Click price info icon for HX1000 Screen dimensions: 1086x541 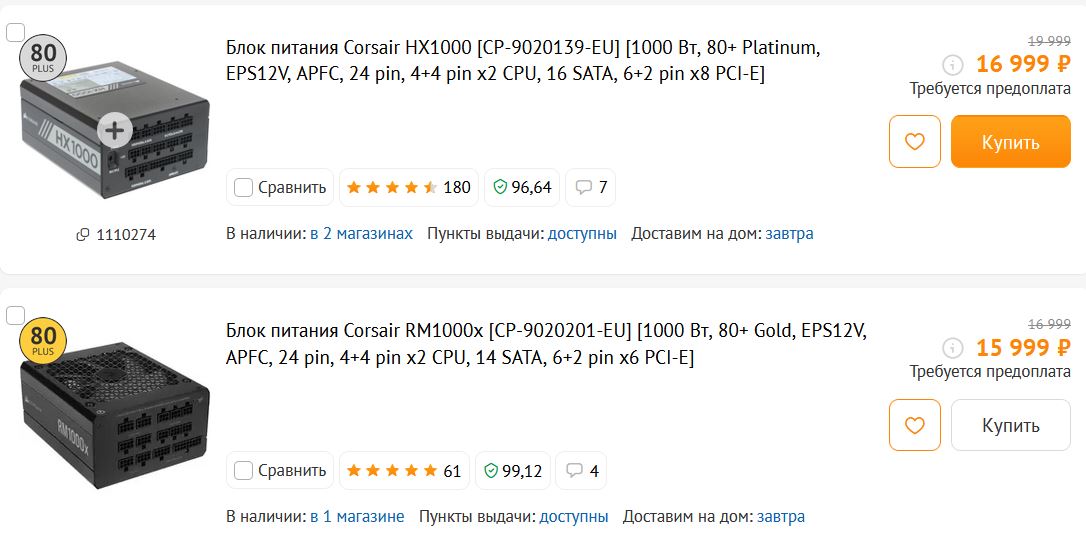(x=952, y=65)
